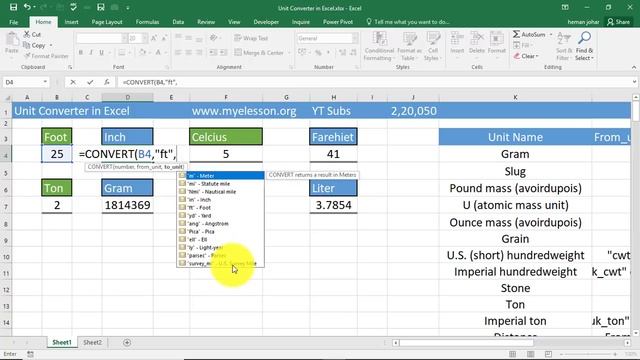Switch to Sheet2 tab

pyautogui.click(x=93, y=342)
